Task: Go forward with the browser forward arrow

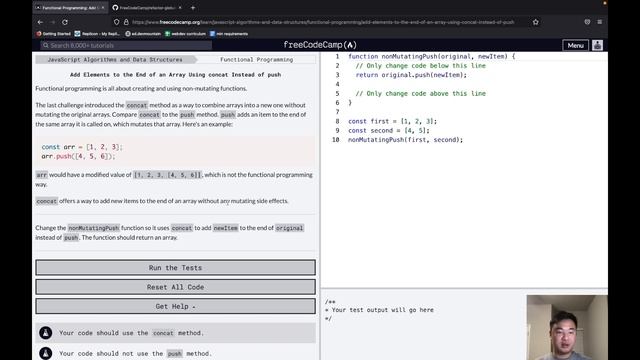Action: pyautogui.click(x=53, y=22)
